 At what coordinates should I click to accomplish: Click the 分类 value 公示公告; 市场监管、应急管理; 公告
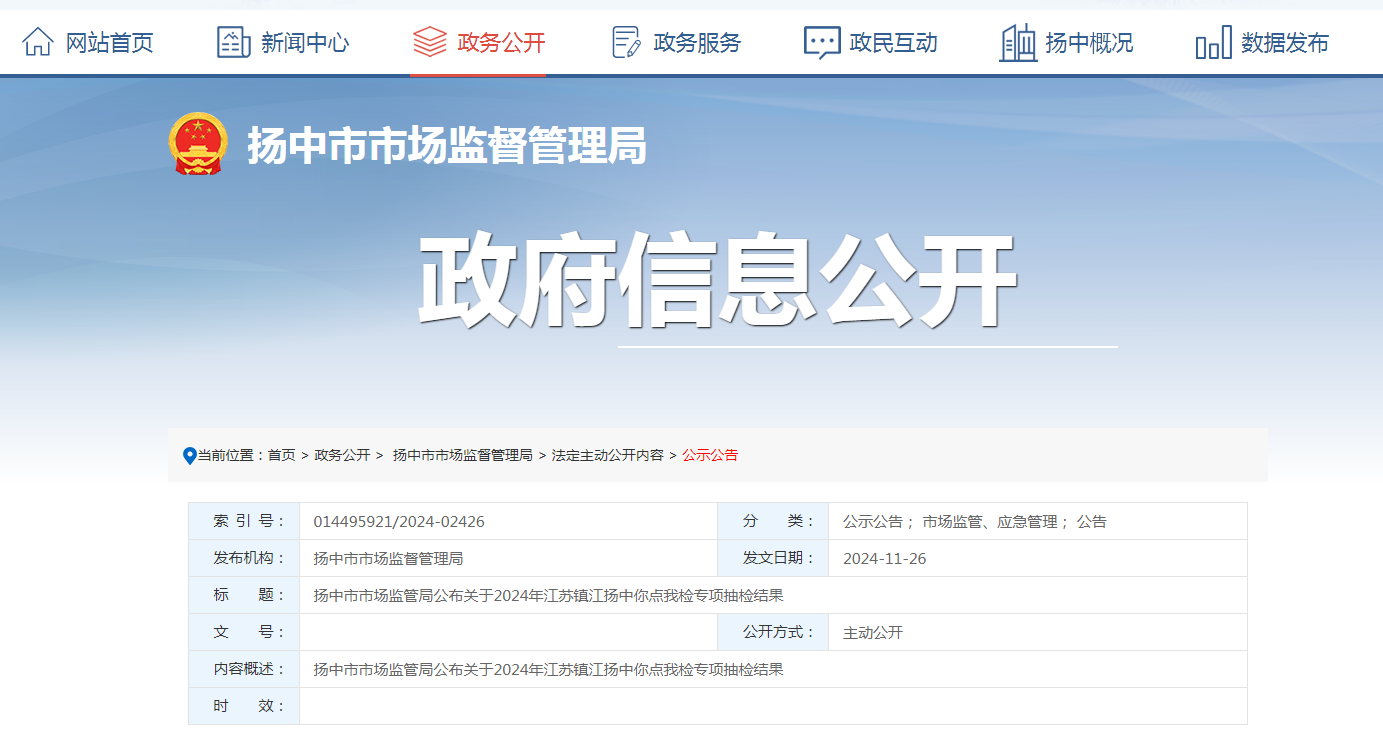975,522
